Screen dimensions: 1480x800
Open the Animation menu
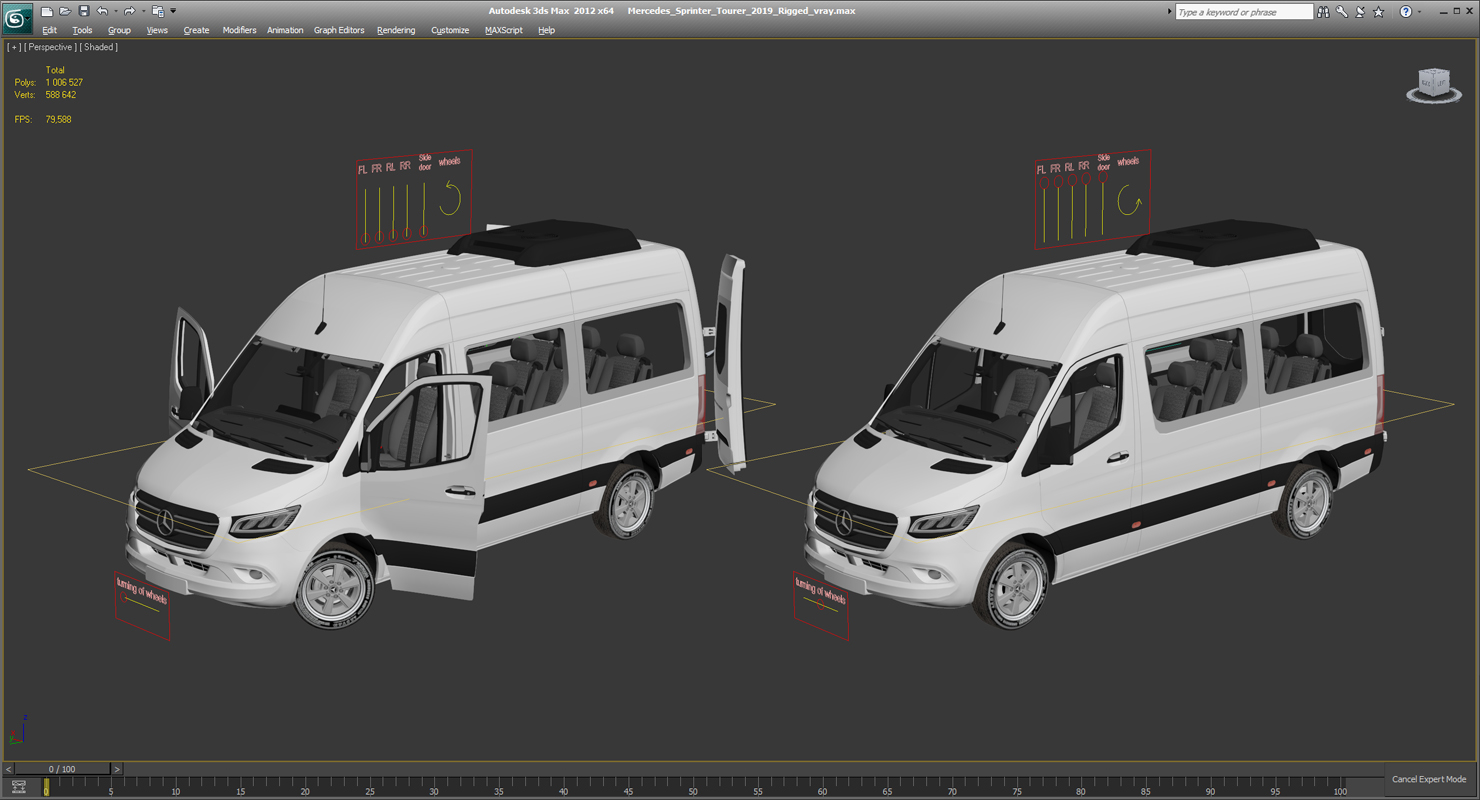[x=285, y=30]
